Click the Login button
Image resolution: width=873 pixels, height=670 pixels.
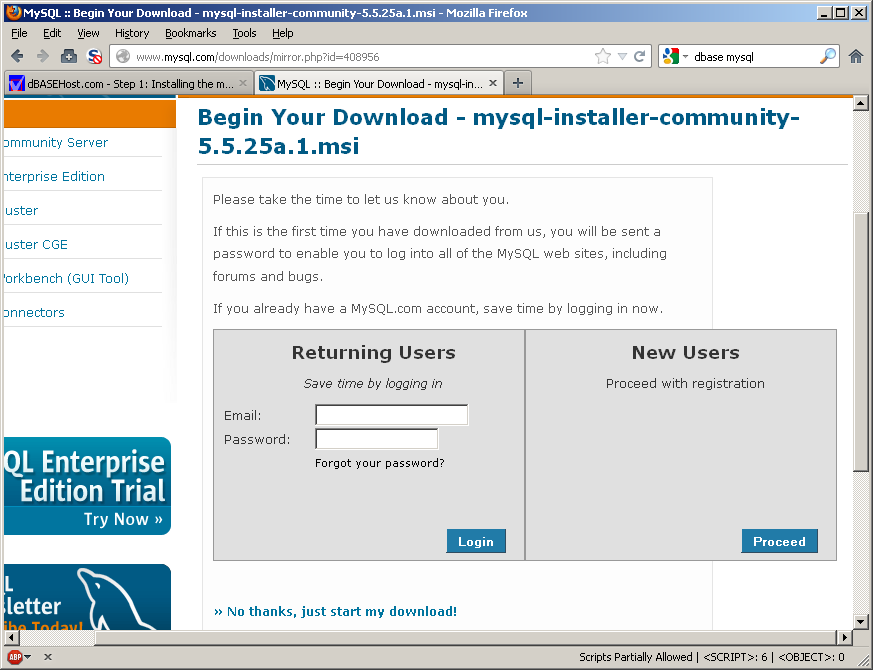(x=476, y=541)
